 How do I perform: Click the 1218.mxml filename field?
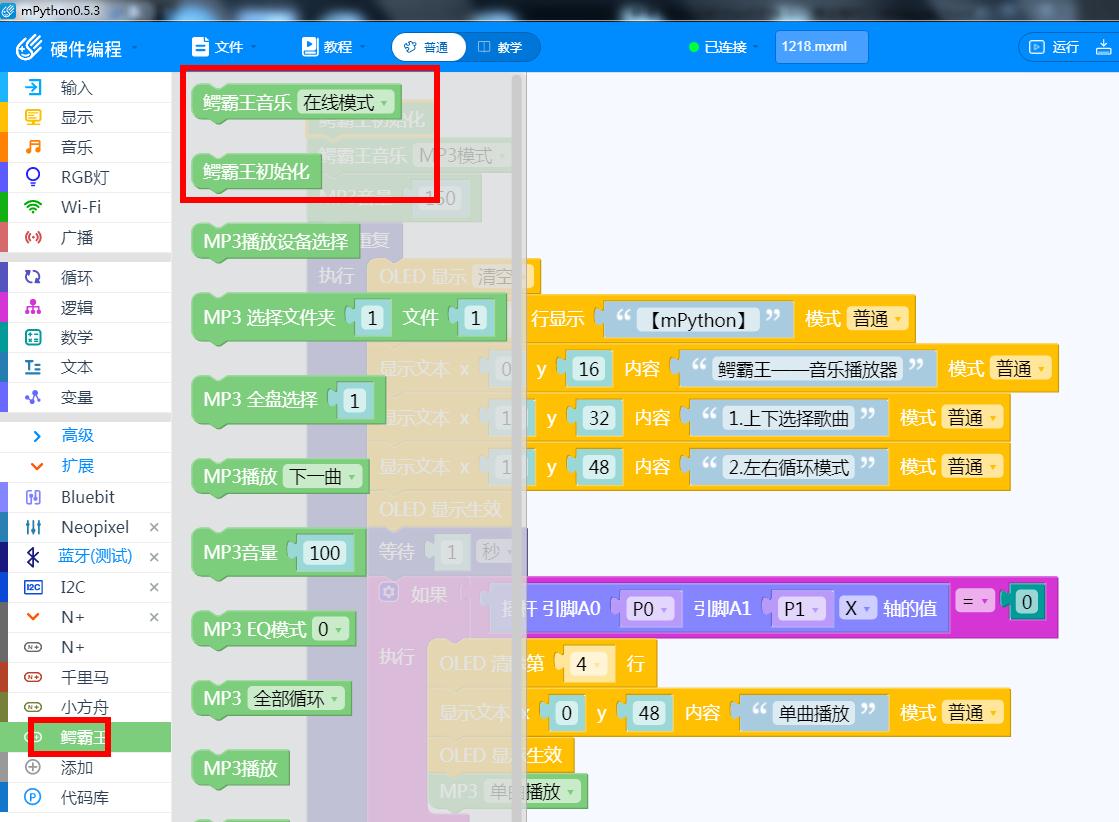(821, 46)
